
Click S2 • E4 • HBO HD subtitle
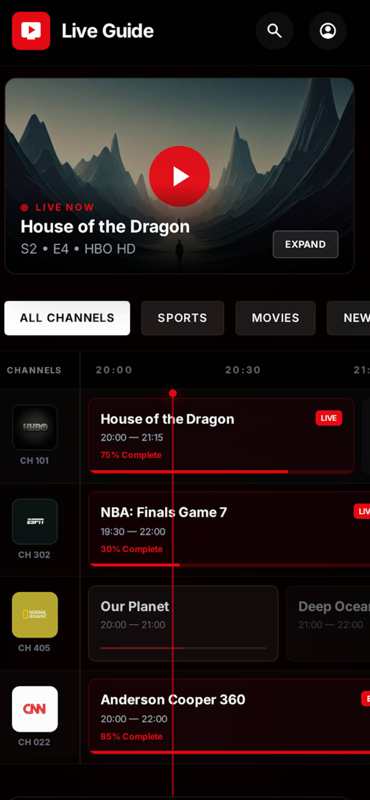pyautogui.click(x=78, y=249)
